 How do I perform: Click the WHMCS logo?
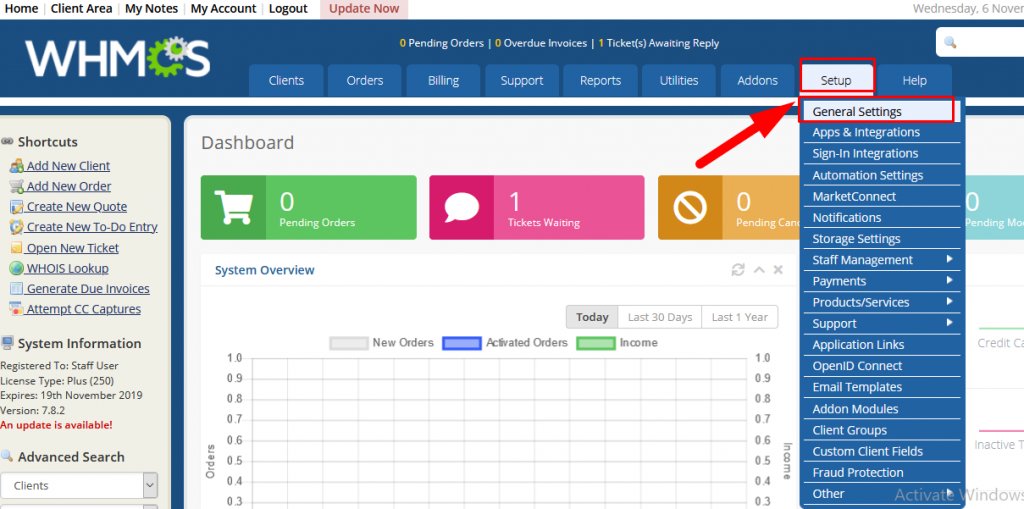118,58
